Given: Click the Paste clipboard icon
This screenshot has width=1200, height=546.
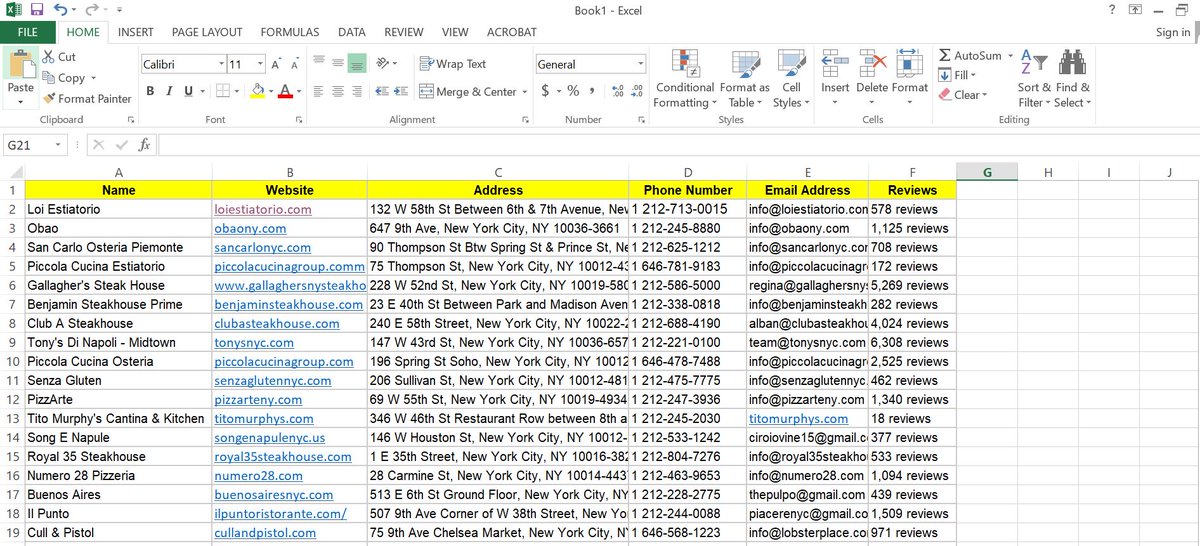Looking at the screenshot, I should tap(20, 65).
